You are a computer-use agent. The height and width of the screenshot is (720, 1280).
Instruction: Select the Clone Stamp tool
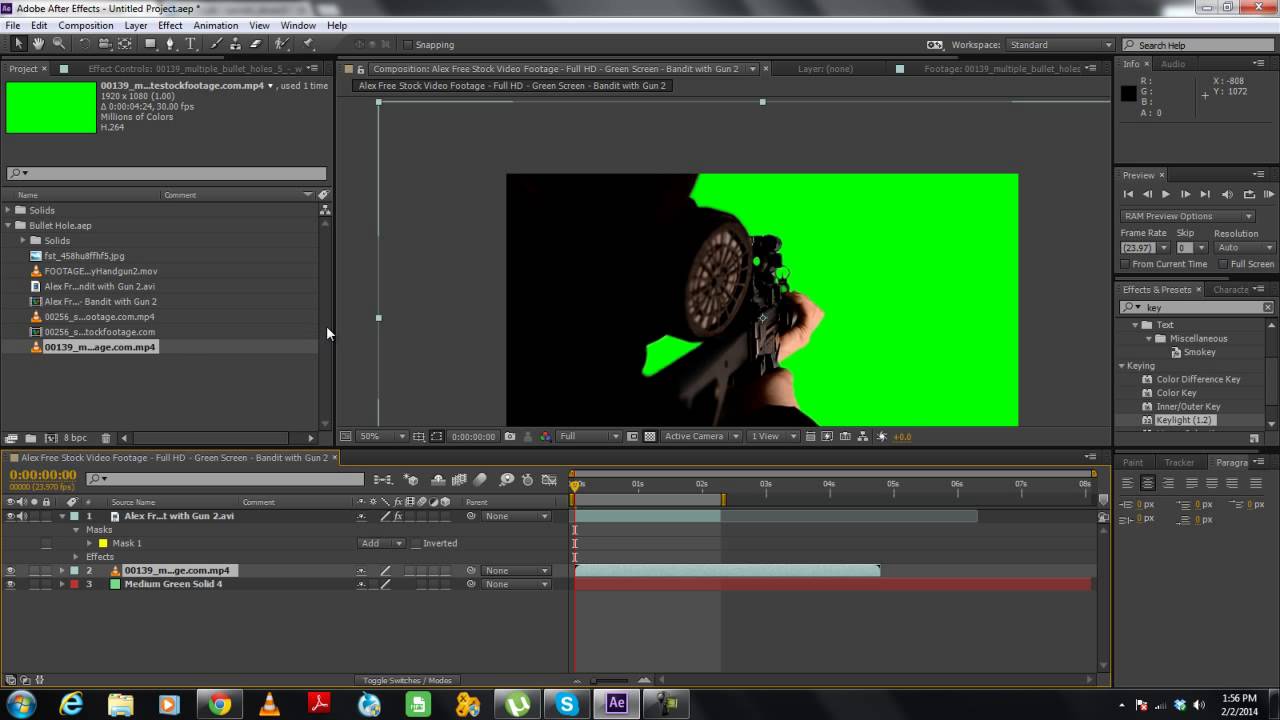[x=235, y=44]
